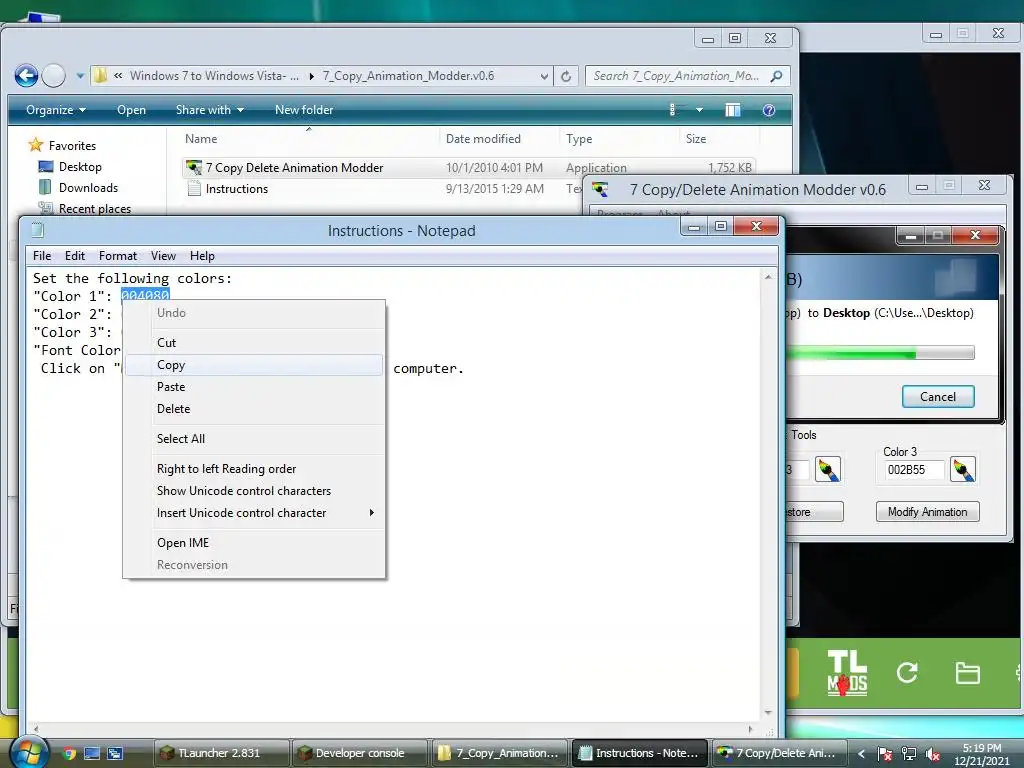Sort files by the Size column header
Screen dimensions: 1024x768
tap(696, 138)
